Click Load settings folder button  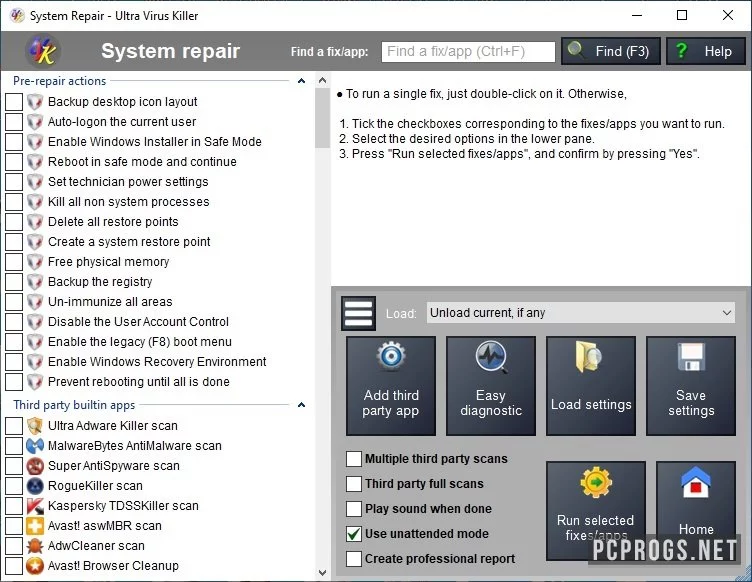click(x=591, y=386)
